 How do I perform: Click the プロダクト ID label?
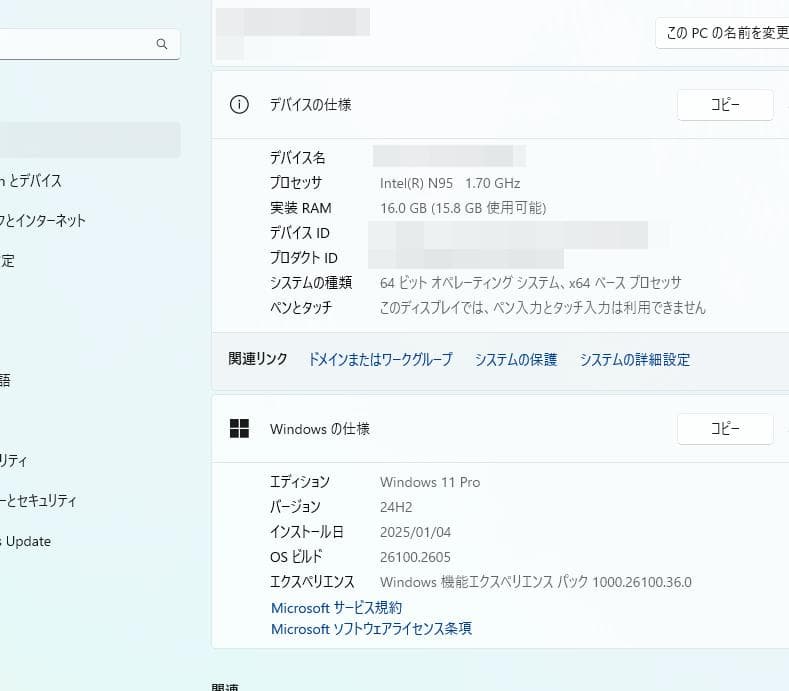click(303, 258)
